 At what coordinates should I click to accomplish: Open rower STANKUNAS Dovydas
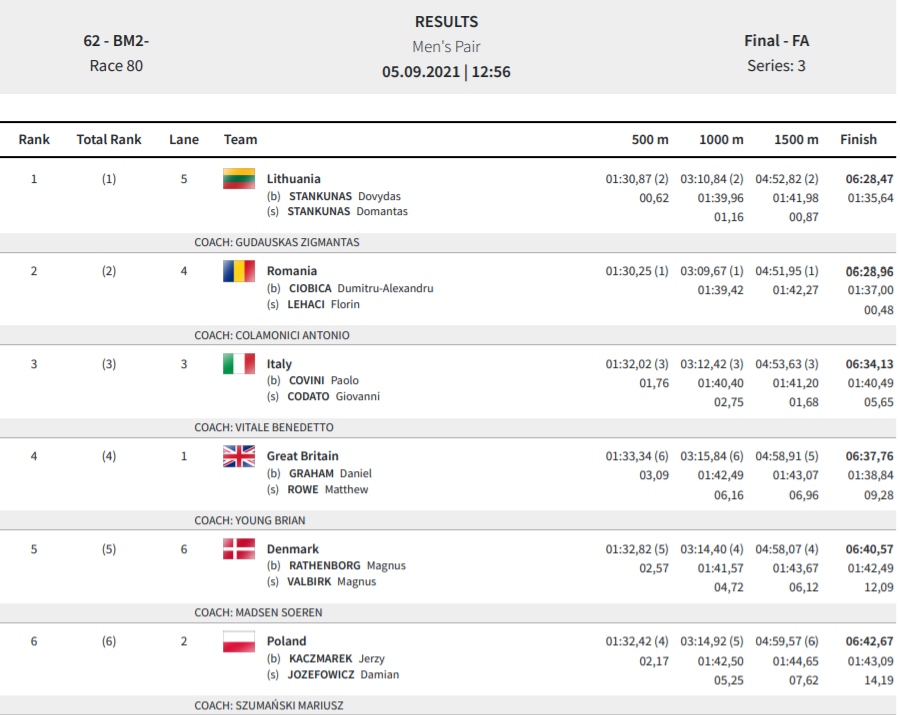tap(344, 196)
